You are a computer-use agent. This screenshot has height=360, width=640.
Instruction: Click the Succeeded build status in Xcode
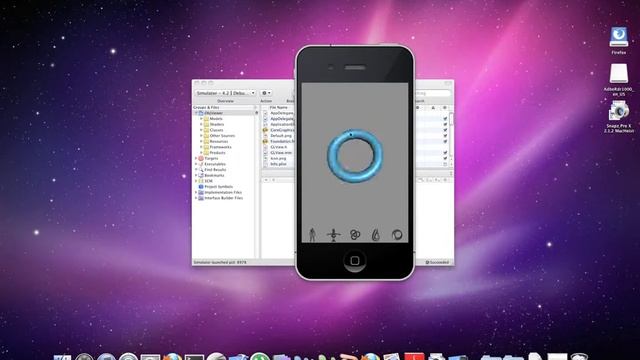coord(437,262)
